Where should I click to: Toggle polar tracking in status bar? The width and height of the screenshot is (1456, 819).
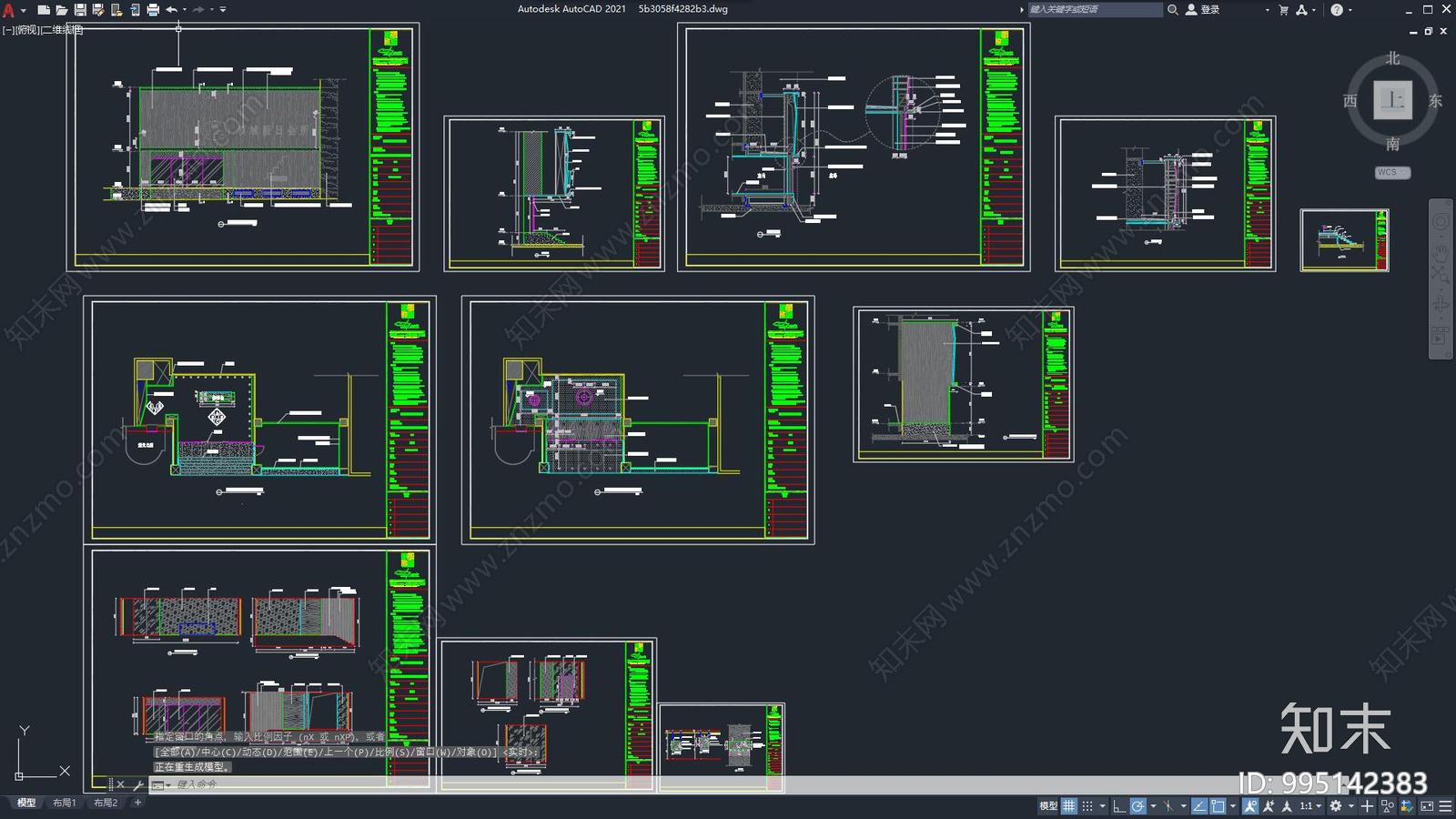(1137, 806)
